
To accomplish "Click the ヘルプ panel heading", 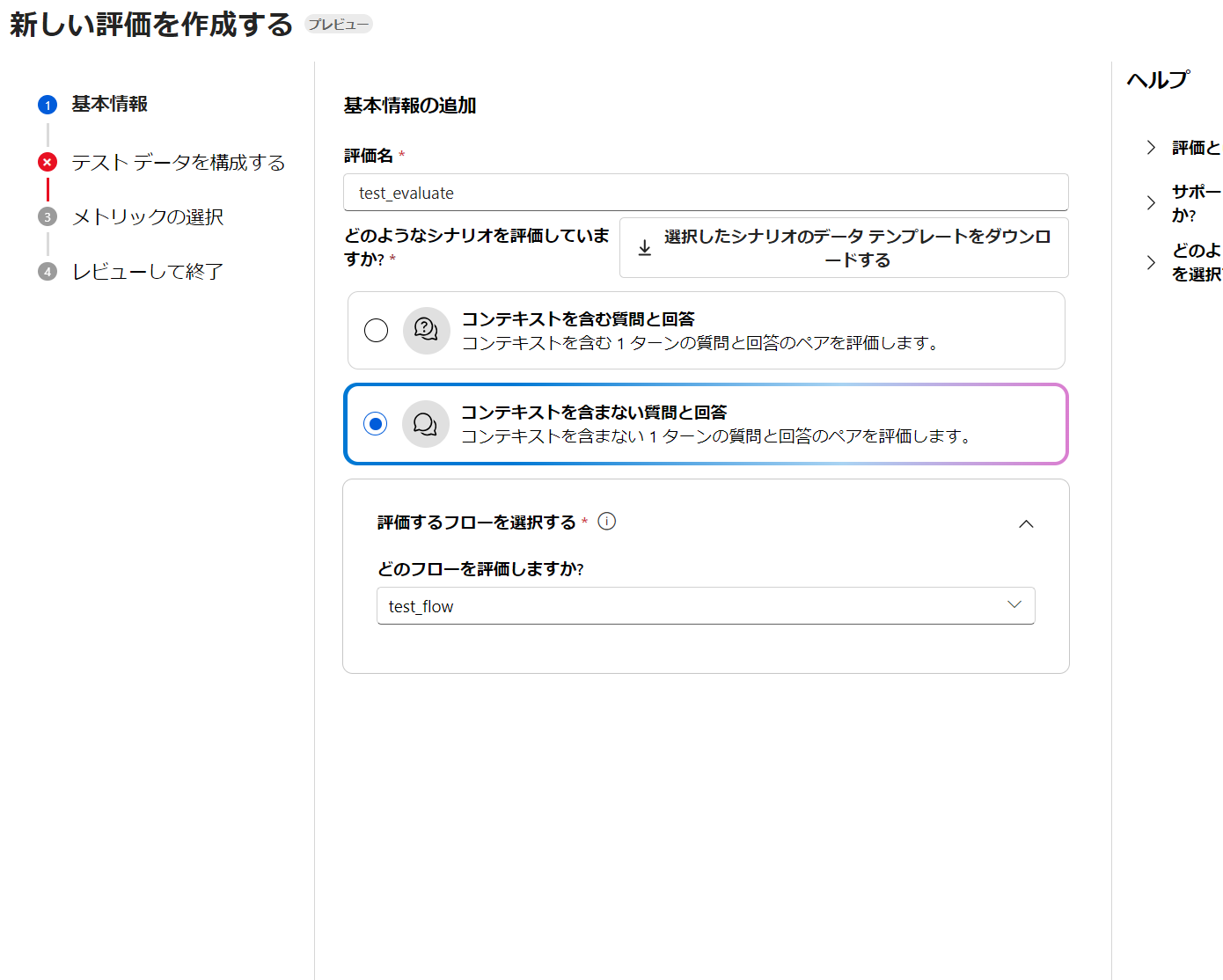I will tap(1158, 80).
